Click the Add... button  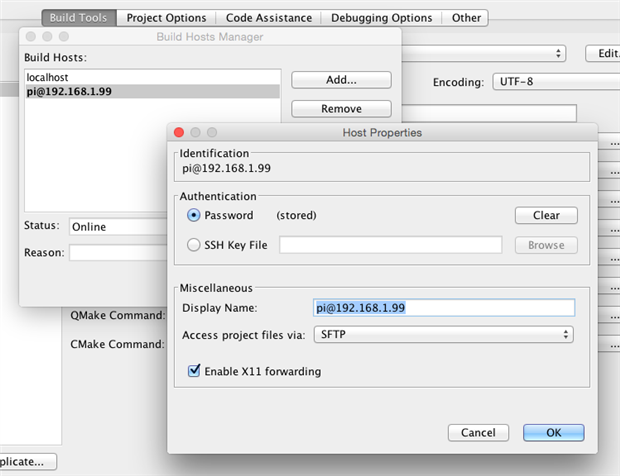[x=341, y=79]
